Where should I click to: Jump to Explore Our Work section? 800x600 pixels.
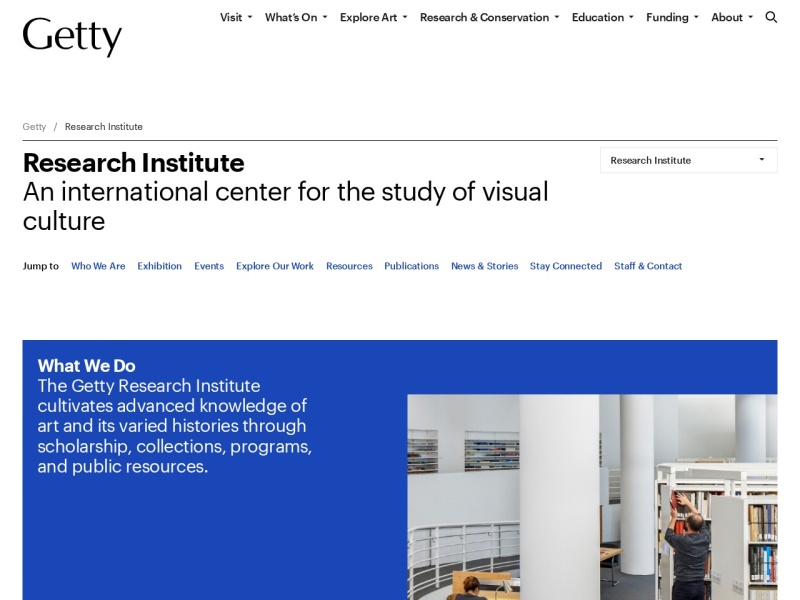[x=274, y=266]
